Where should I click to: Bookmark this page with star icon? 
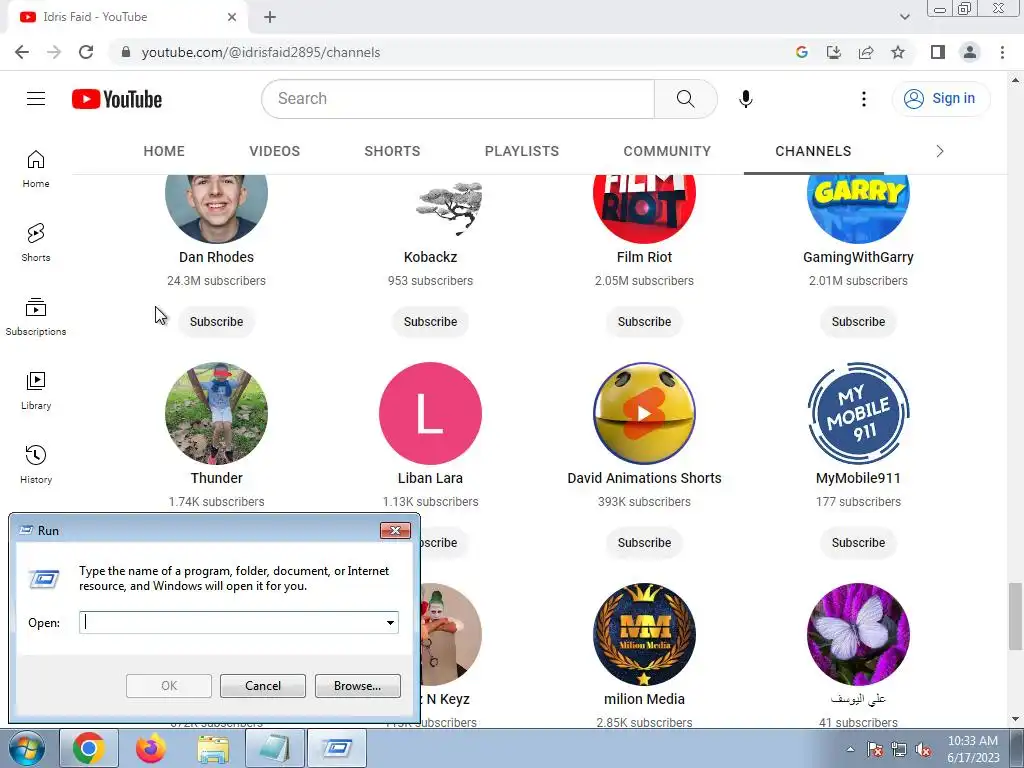click(x=898, y=52)
